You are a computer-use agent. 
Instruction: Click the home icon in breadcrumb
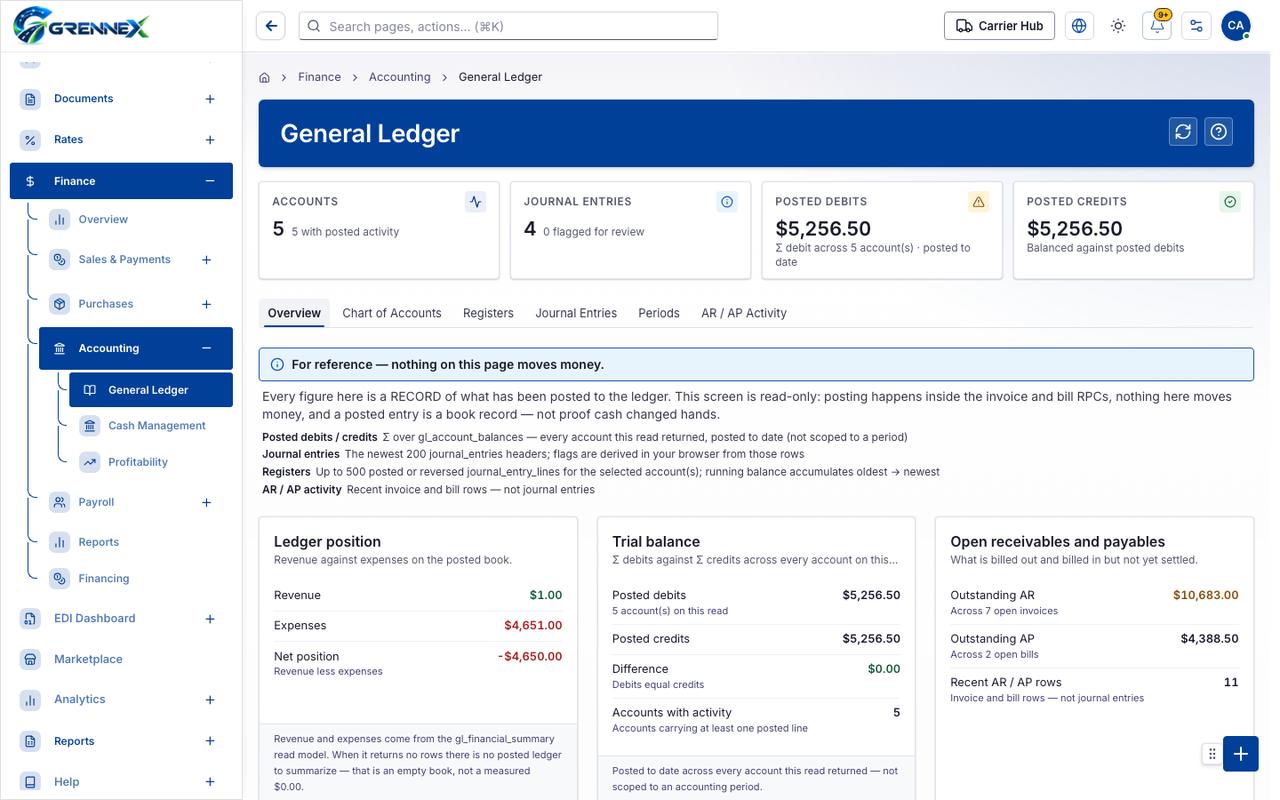click(x=265, y=77)
